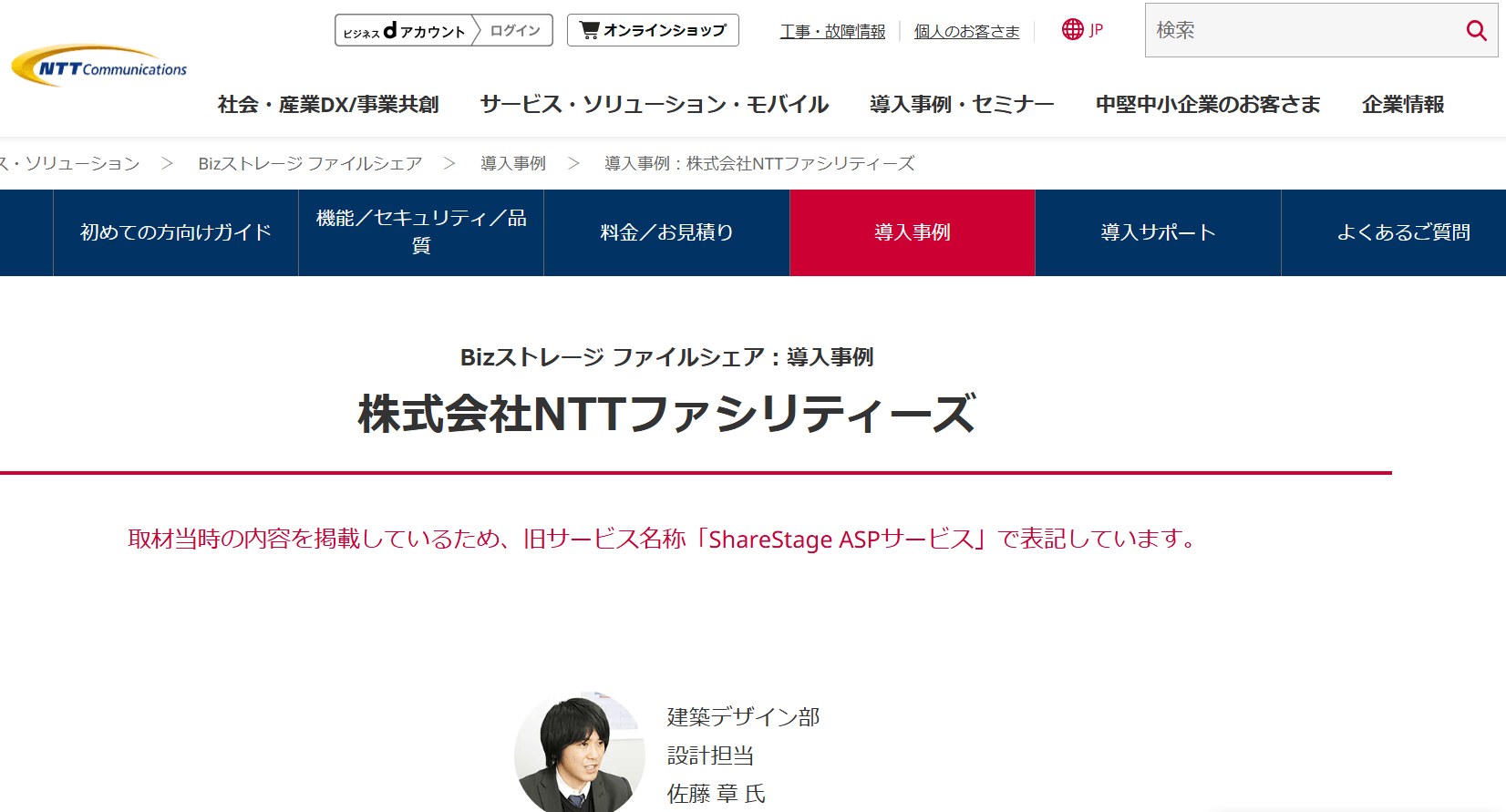Open the Business d Account link
Image resolution: width=1506 pixels, height=812 pixels.
[405, 30]
